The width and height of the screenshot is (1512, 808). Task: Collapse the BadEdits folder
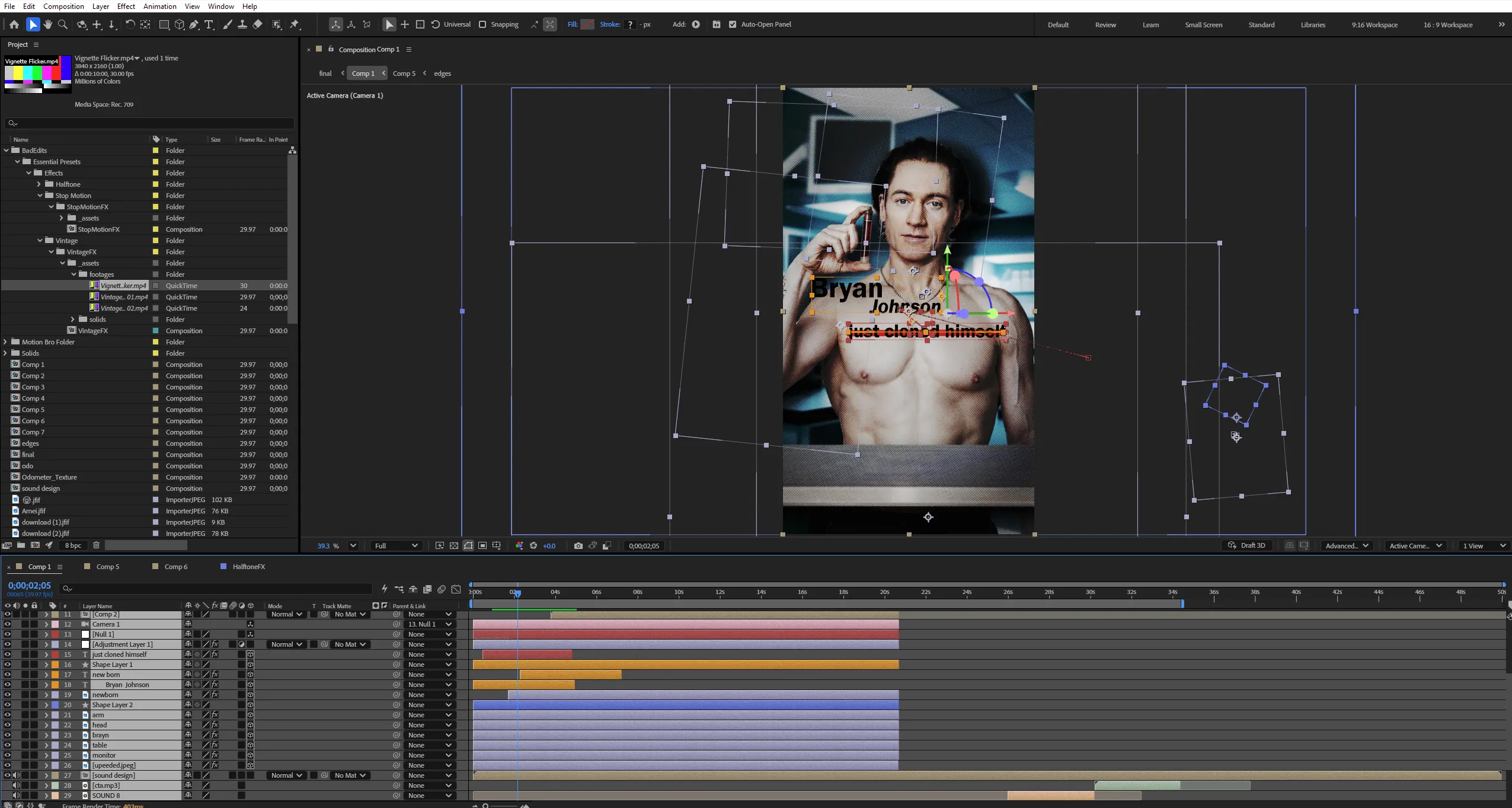point(7,151)
